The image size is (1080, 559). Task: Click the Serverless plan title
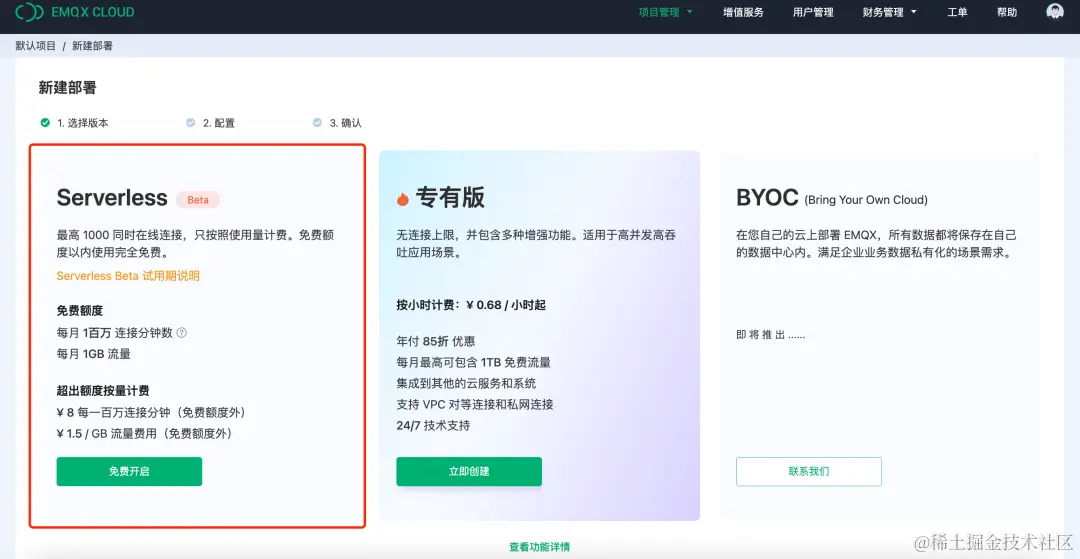(x=112, y=198)
